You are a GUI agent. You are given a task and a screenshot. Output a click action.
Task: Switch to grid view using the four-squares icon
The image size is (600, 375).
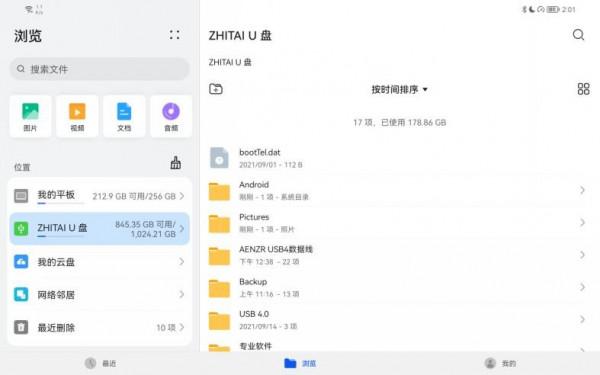(x=583, y=89)
